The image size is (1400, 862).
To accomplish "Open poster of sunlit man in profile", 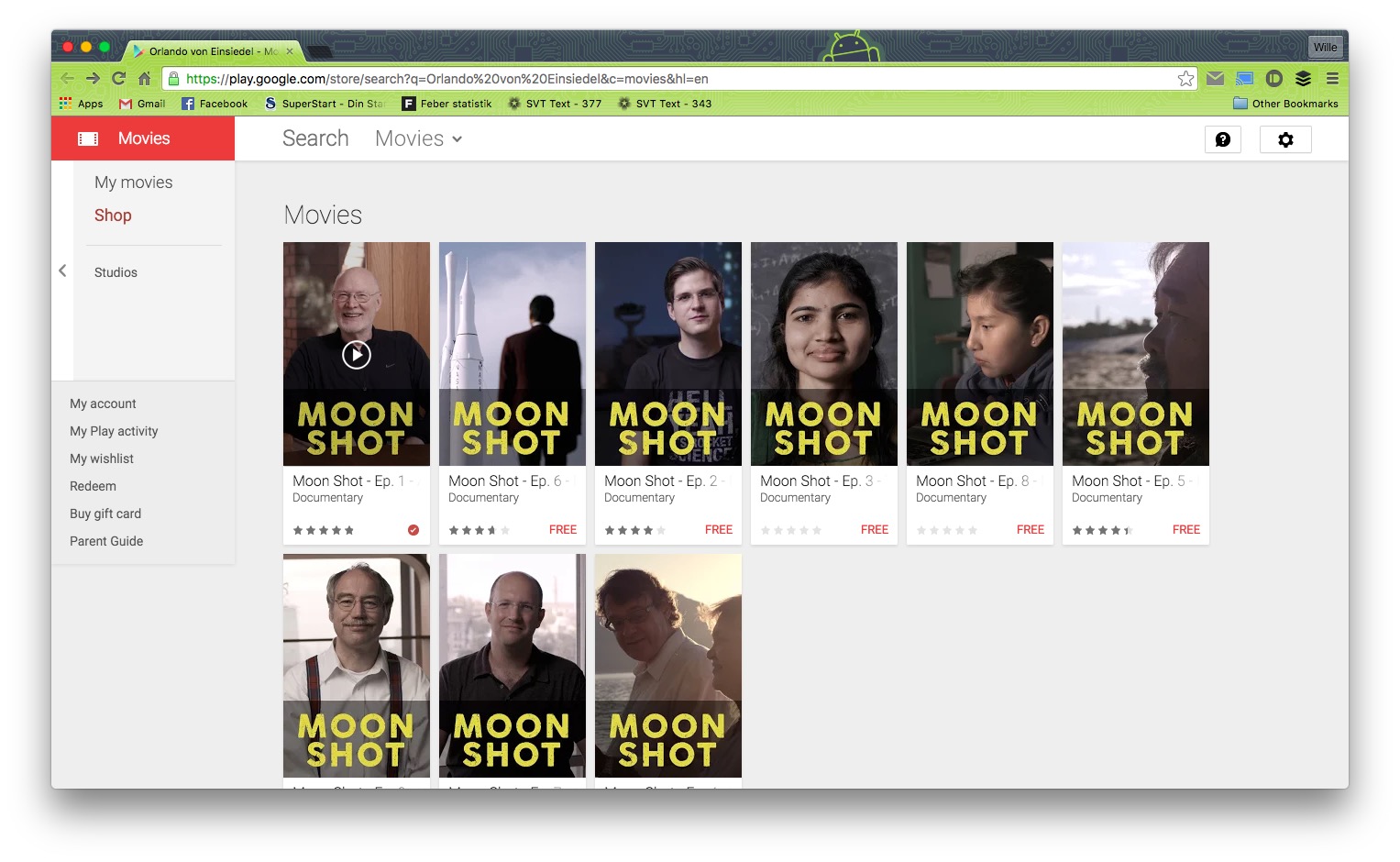I will point(668,666).
